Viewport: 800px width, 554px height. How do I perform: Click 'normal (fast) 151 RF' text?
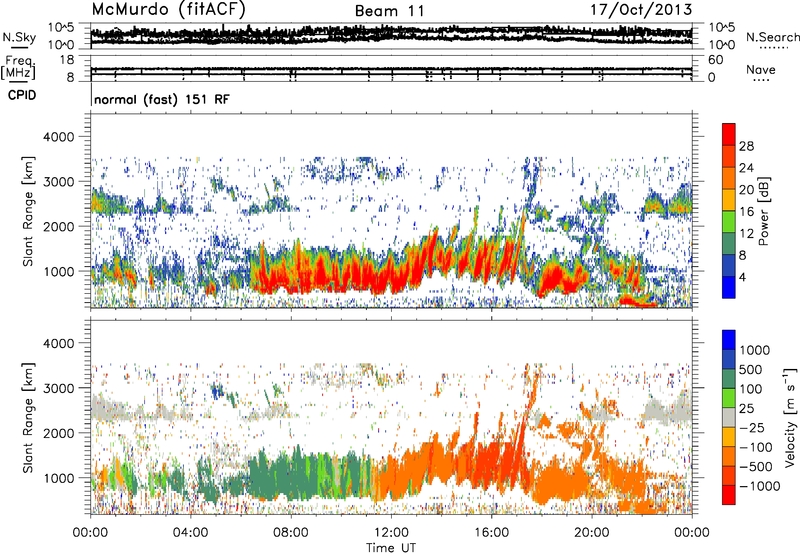[162, 99]
